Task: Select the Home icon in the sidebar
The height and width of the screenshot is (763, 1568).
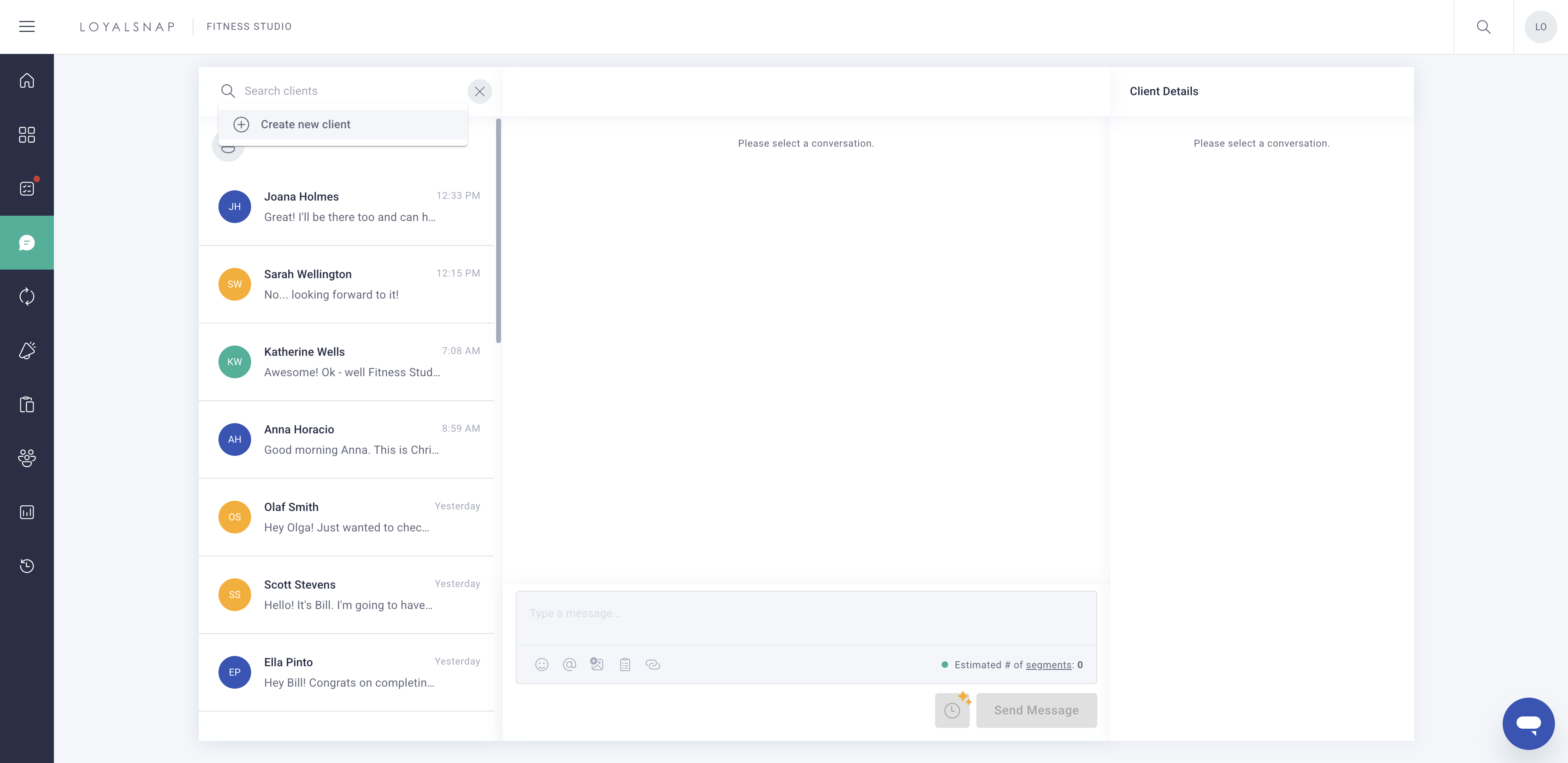Action: [x=27, y=80]
